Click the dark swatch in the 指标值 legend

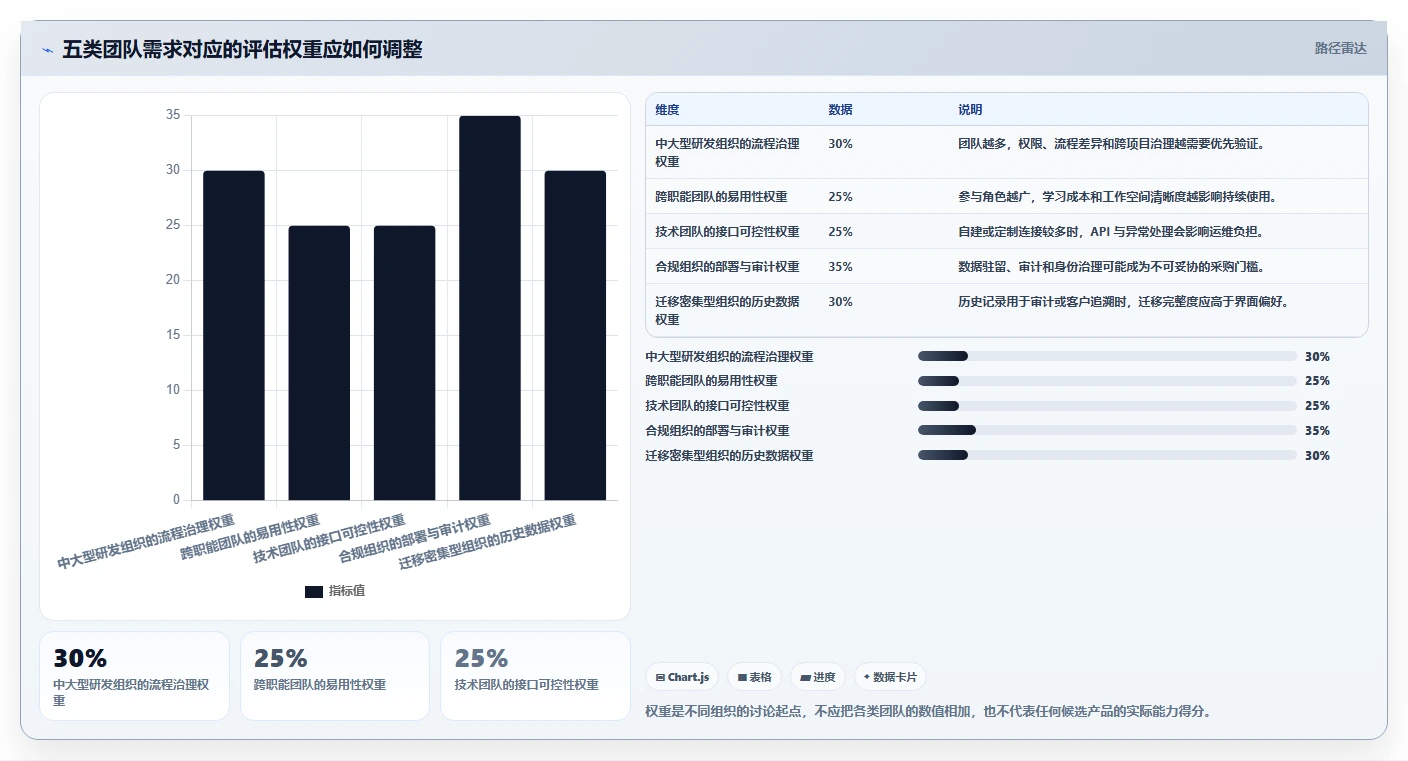314,592
